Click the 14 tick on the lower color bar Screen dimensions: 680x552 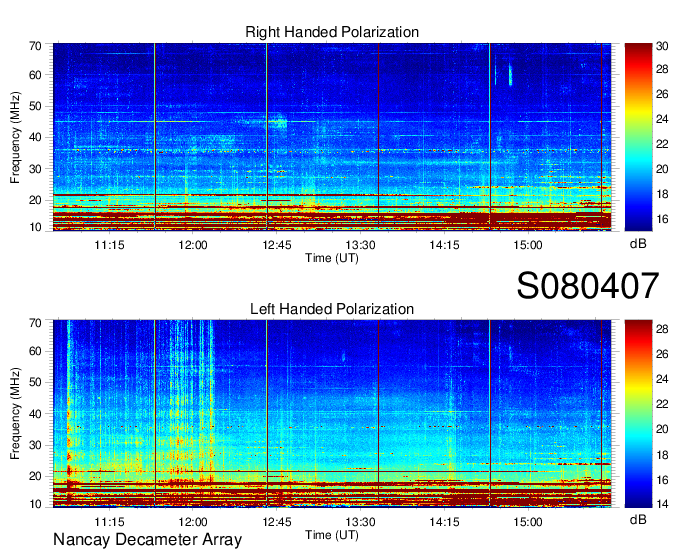pyautogui.click(x=662, y=504)
